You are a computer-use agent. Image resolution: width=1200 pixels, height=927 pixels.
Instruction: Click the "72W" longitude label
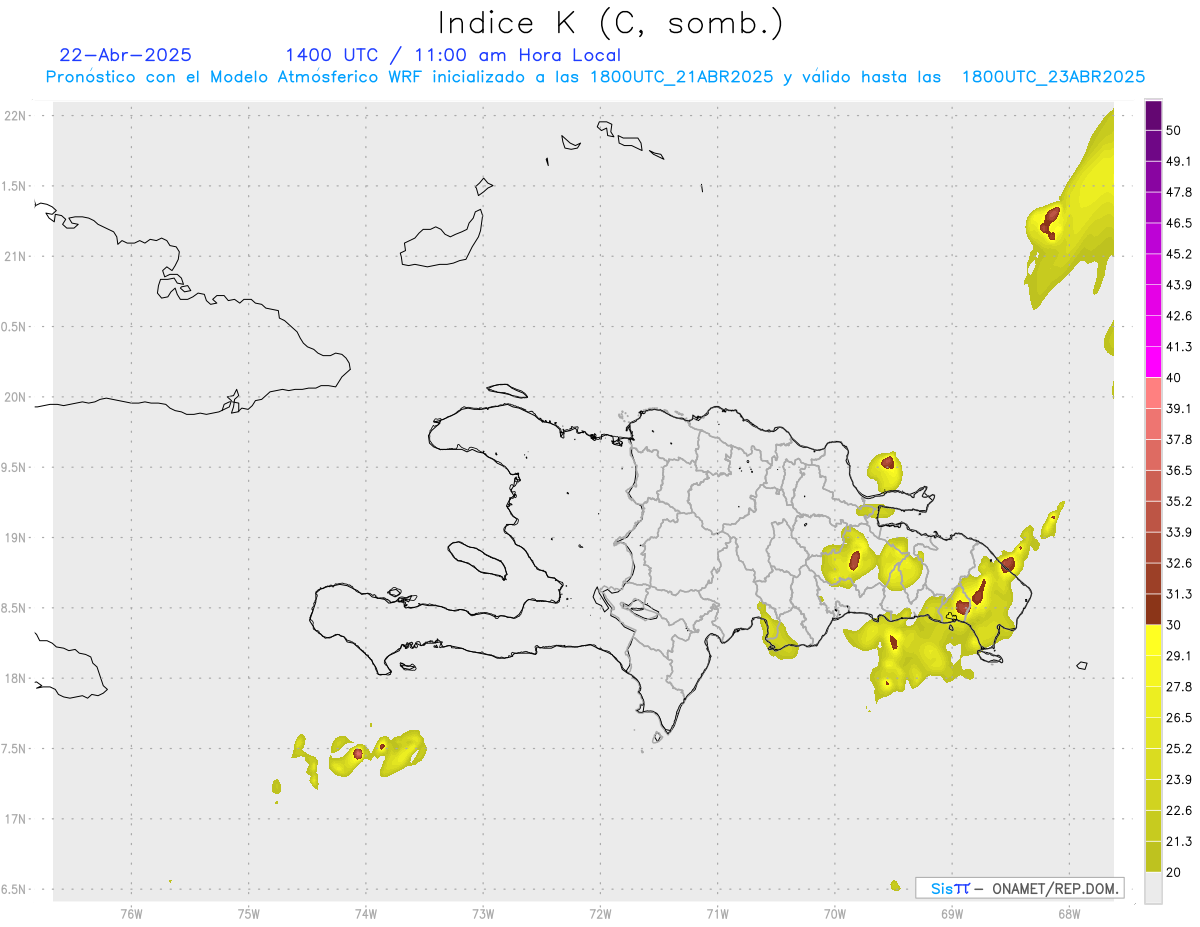600,913
